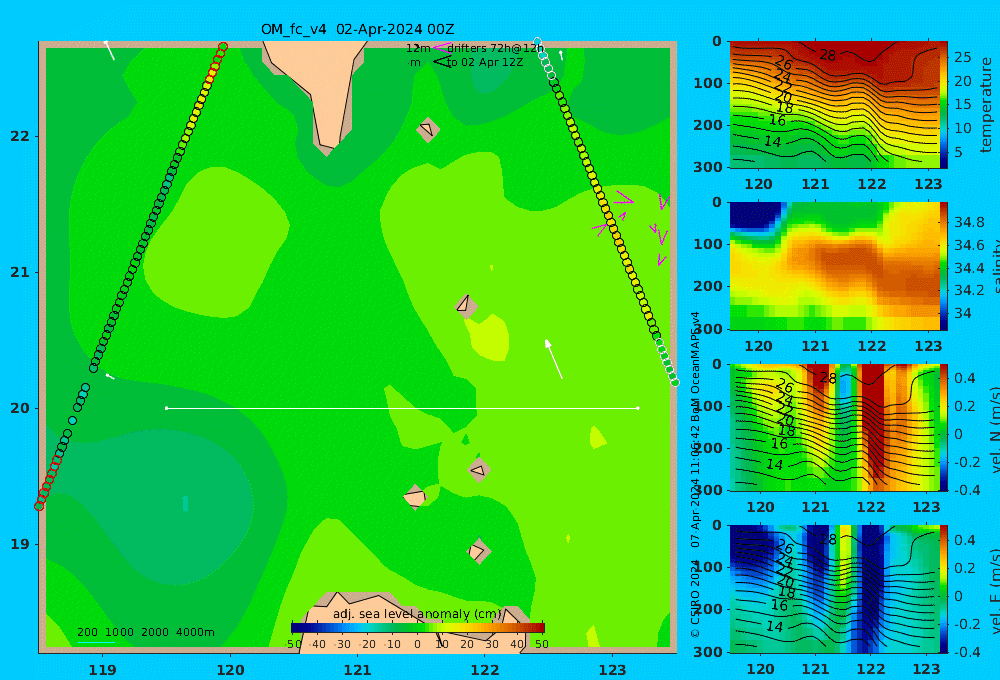Click latitude label 21 on main map
Viewport: 1000px width, 680px height.
click(x=19, y=272)
